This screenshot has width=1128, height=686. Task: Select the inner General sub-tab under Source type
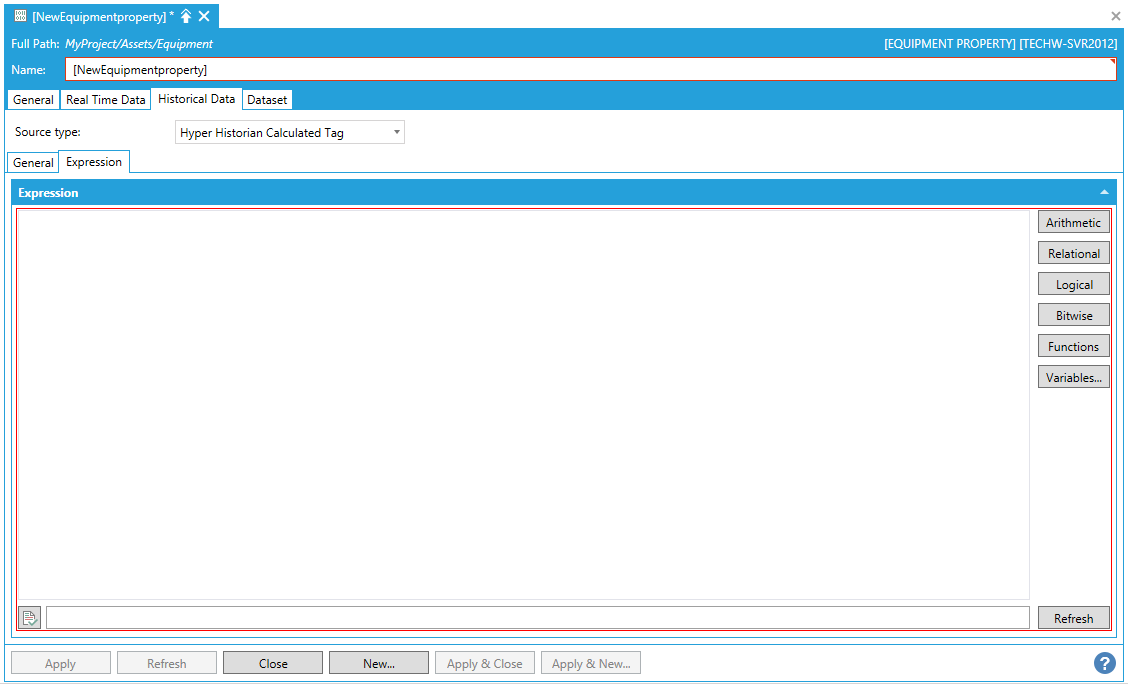click(x=33, y=162)
